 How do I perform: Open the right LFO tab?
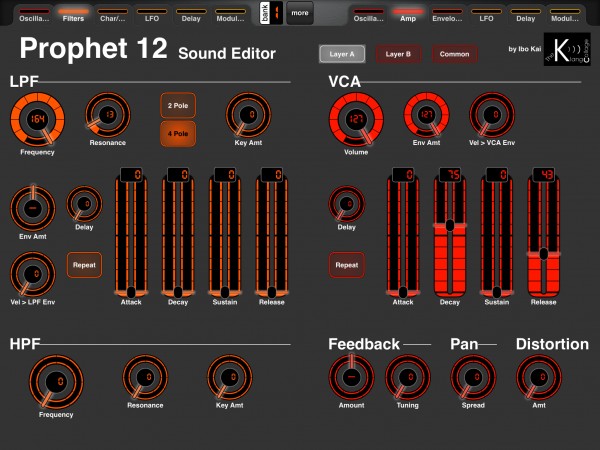click(x=486, y=15)
